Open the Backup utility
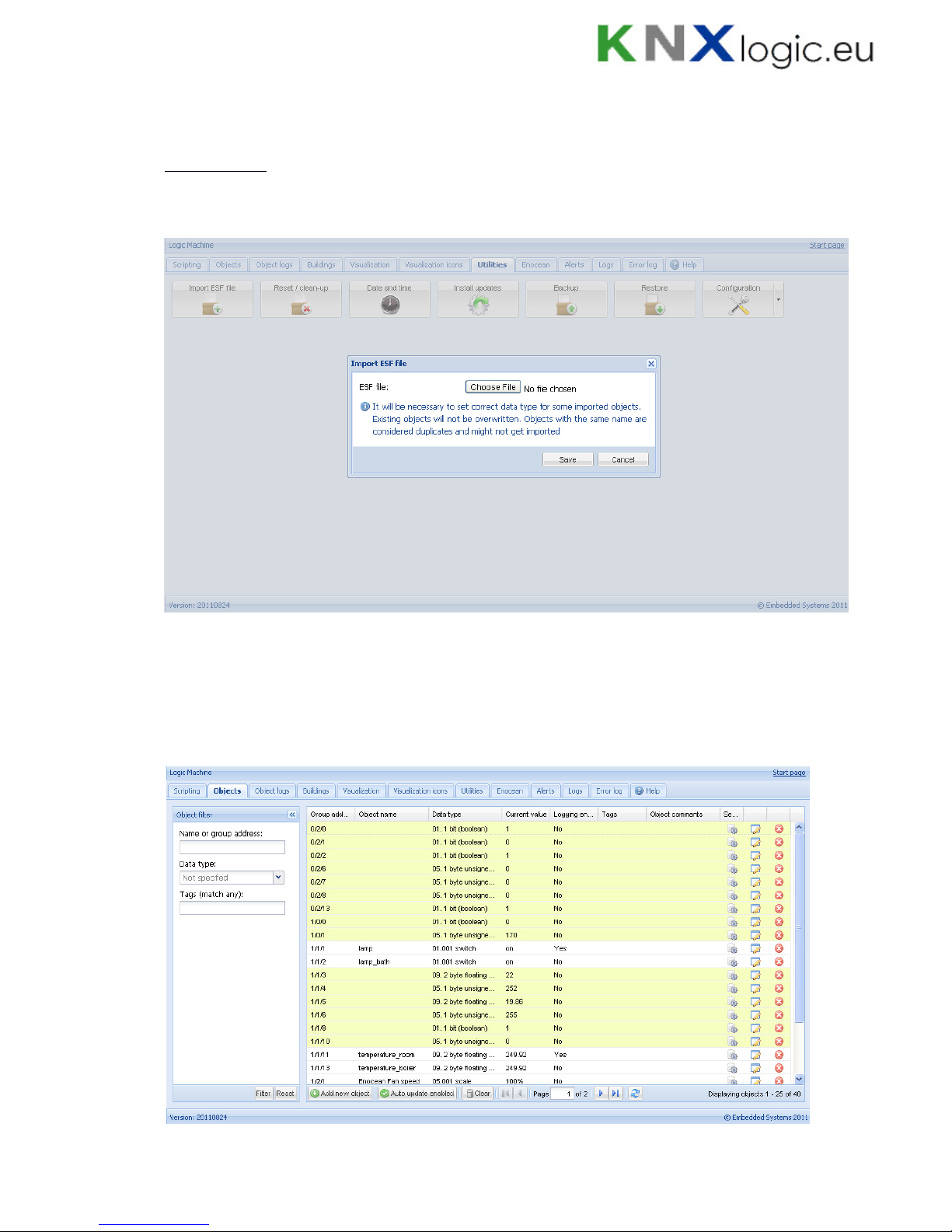Viewport: 952px width, 1232px height. click(x=567, y=299)
